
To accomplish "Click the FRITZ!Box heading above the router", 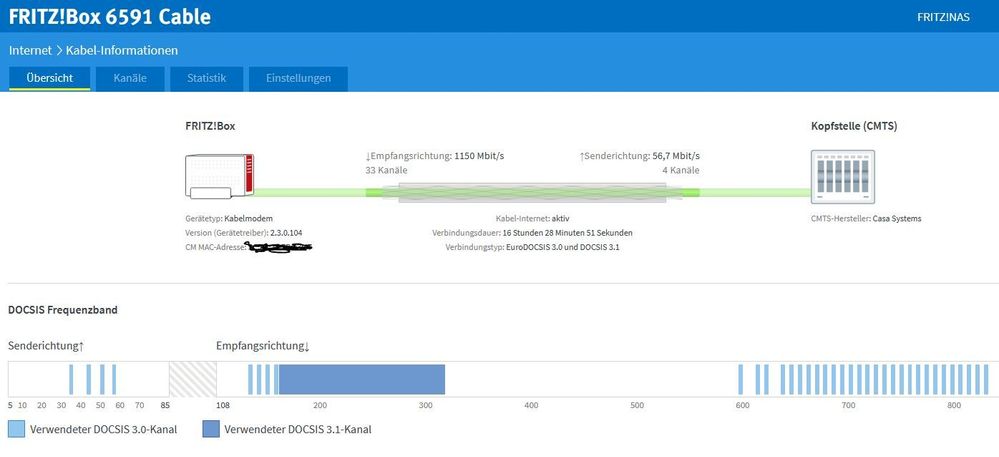I will [210, 126].
